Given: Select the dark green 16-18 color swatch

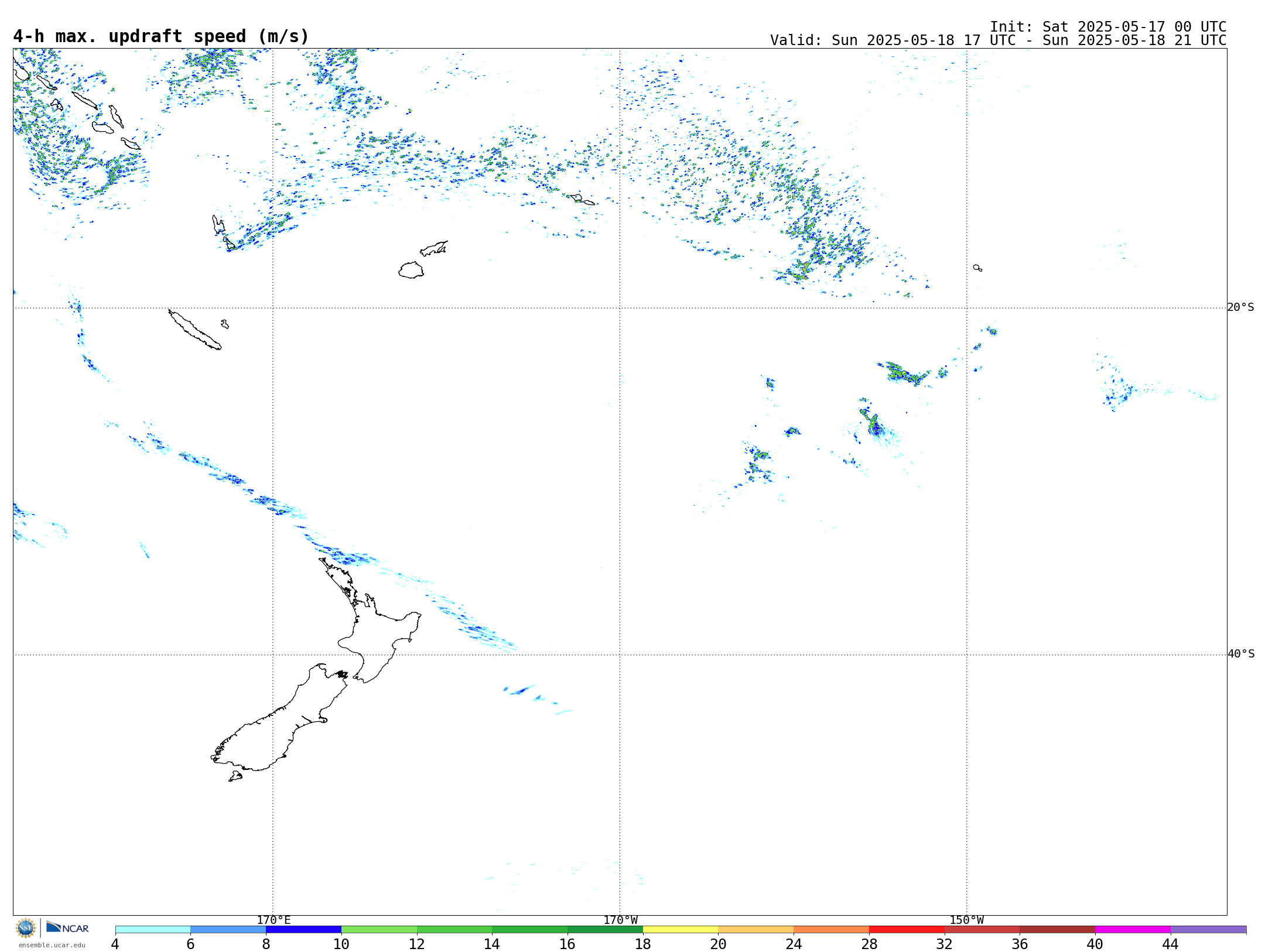Looking at the screenshot, I should point(605,930).
